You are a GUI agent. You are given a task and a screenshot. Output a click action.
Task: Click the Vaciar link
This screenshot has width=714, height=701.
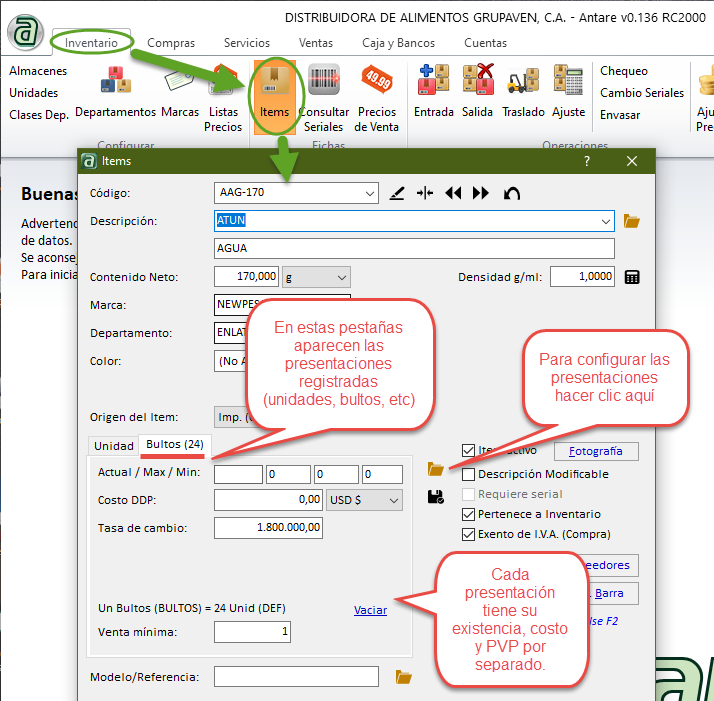[x=370, y=610]
